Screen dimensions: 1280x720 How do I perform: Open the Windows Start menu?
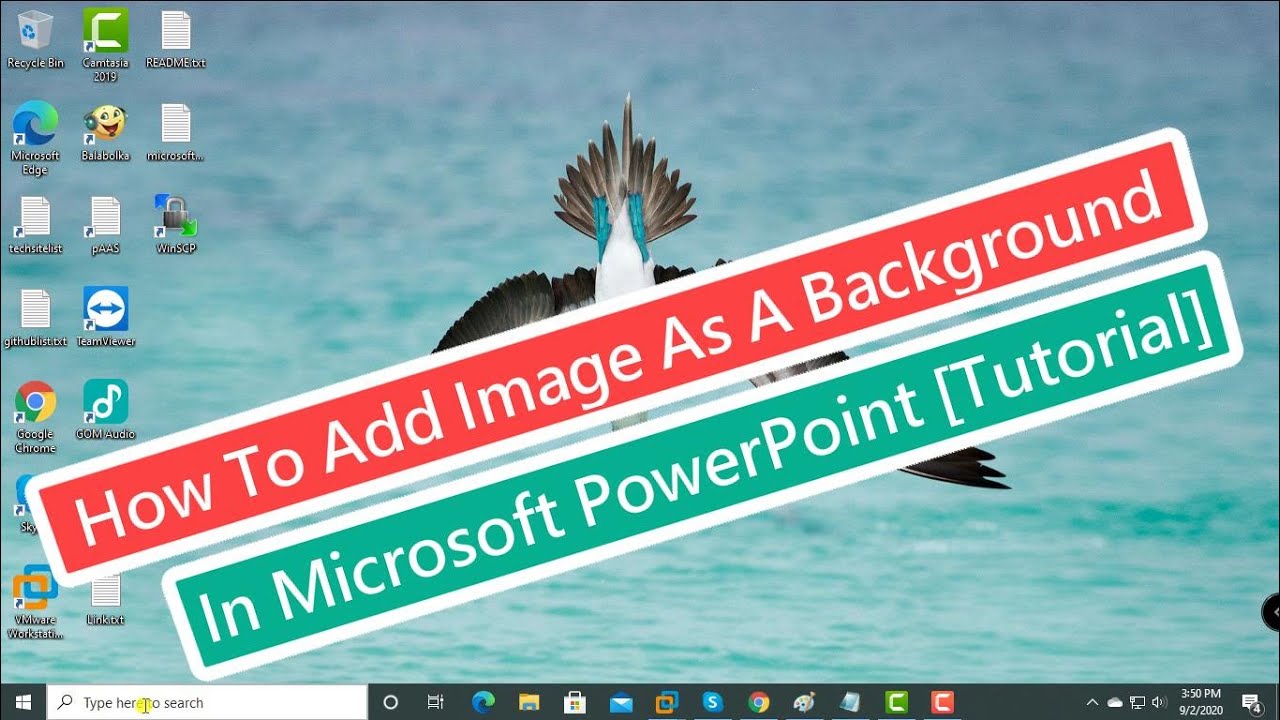pos(23,702)
